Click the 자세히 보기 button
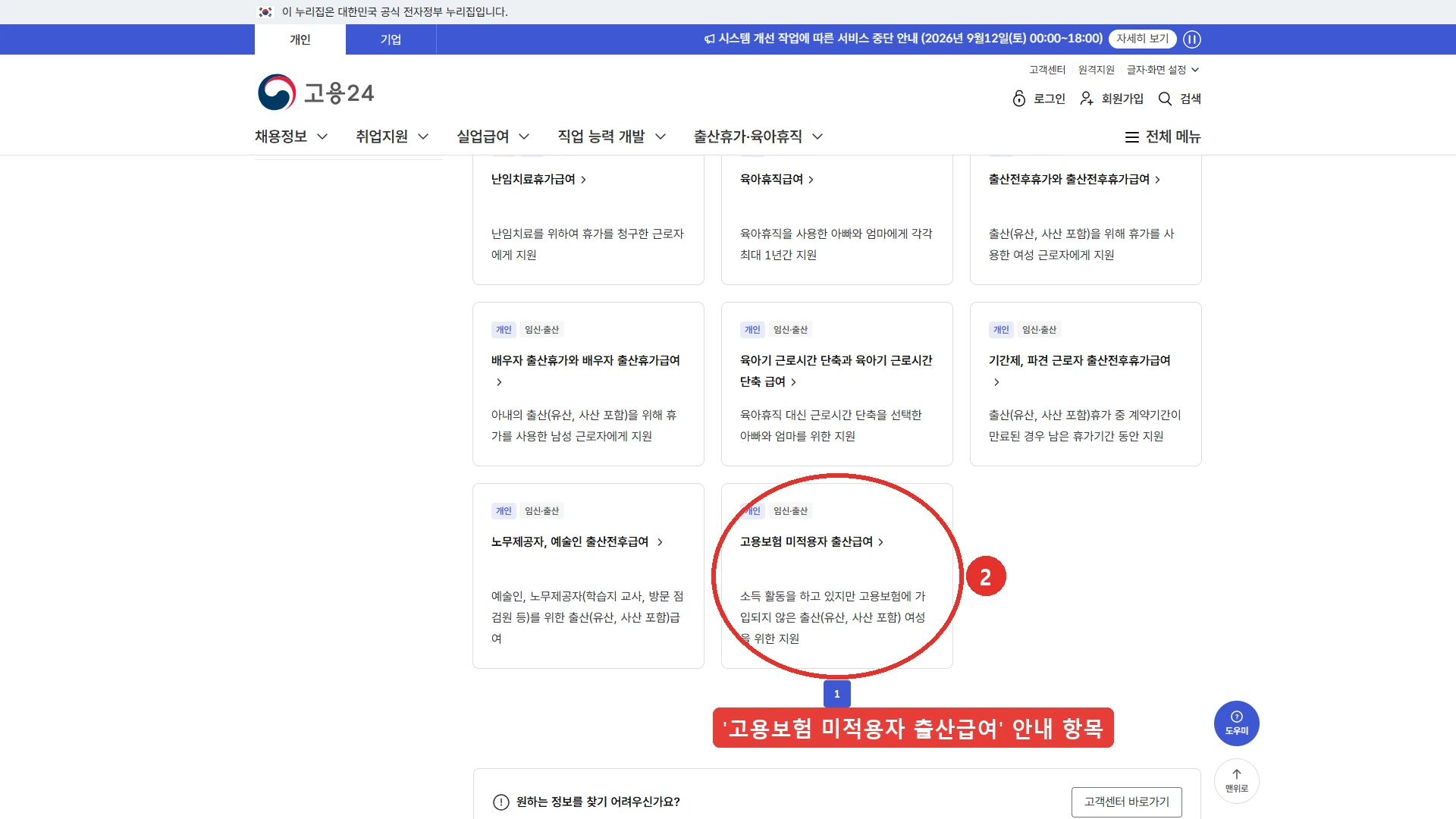Image resolution: width=1456 pixels, height=819 pixels. [1142, 39]
